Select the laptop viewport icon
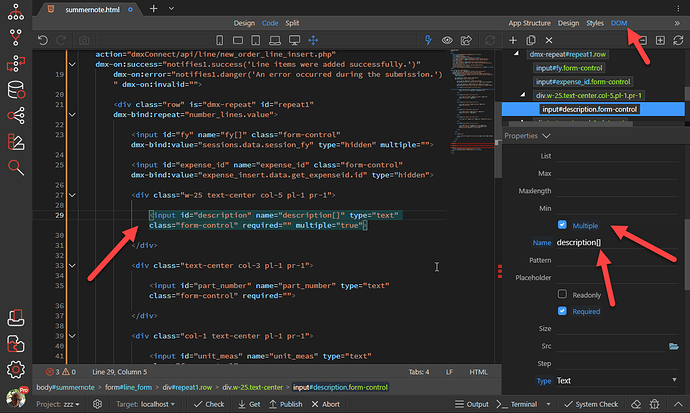Image resolution: width=690 pixels, height=413 pixels. pos(275,40)
